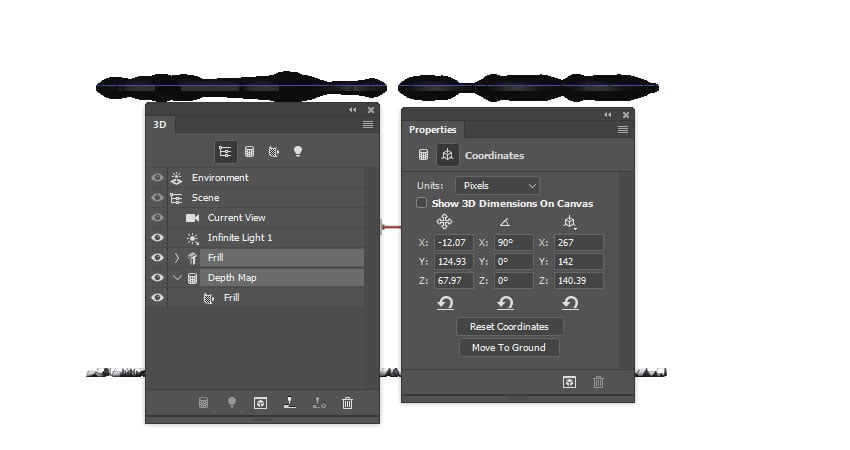
Task: Expand the Frill mesh item
Action: coord(177,258)
